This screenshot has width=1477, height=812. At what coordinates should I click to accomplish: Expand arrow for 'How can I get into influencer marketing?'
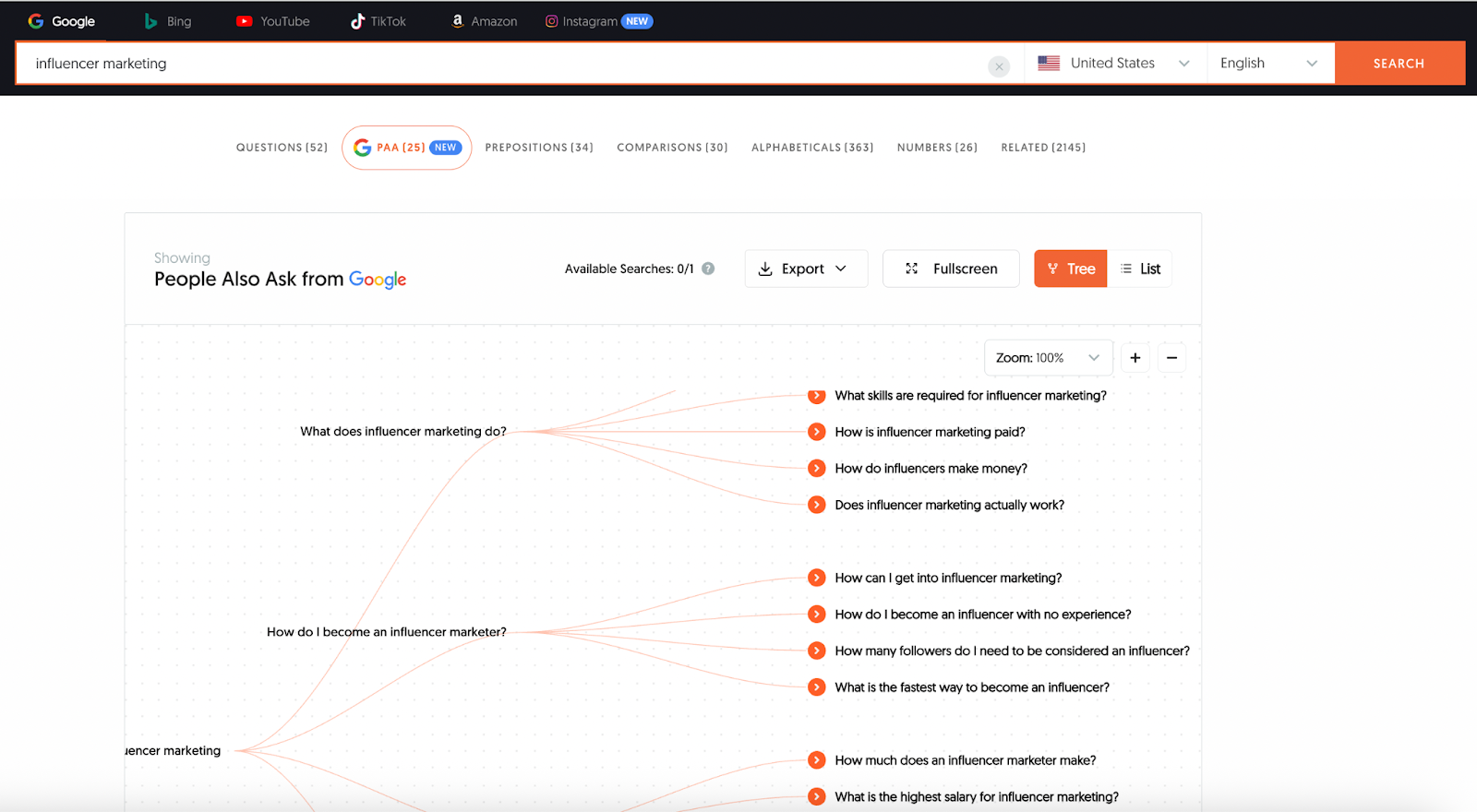pos(816,578)
